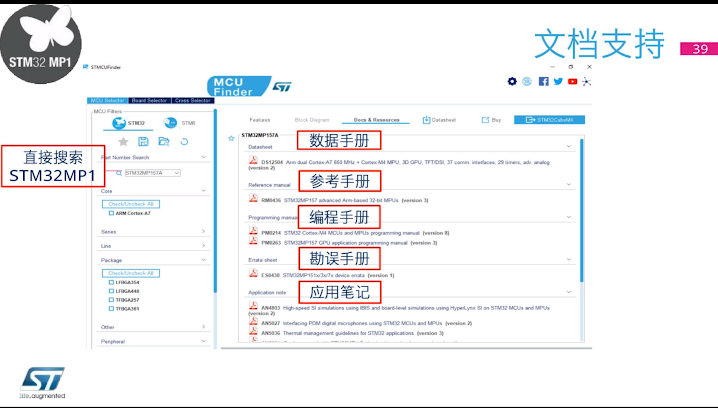Image resolution: width=718 pixels, height=408 pixels.
Task: Open the settings gear icon in MCU Finder
Action: click(x=512, y=82)
